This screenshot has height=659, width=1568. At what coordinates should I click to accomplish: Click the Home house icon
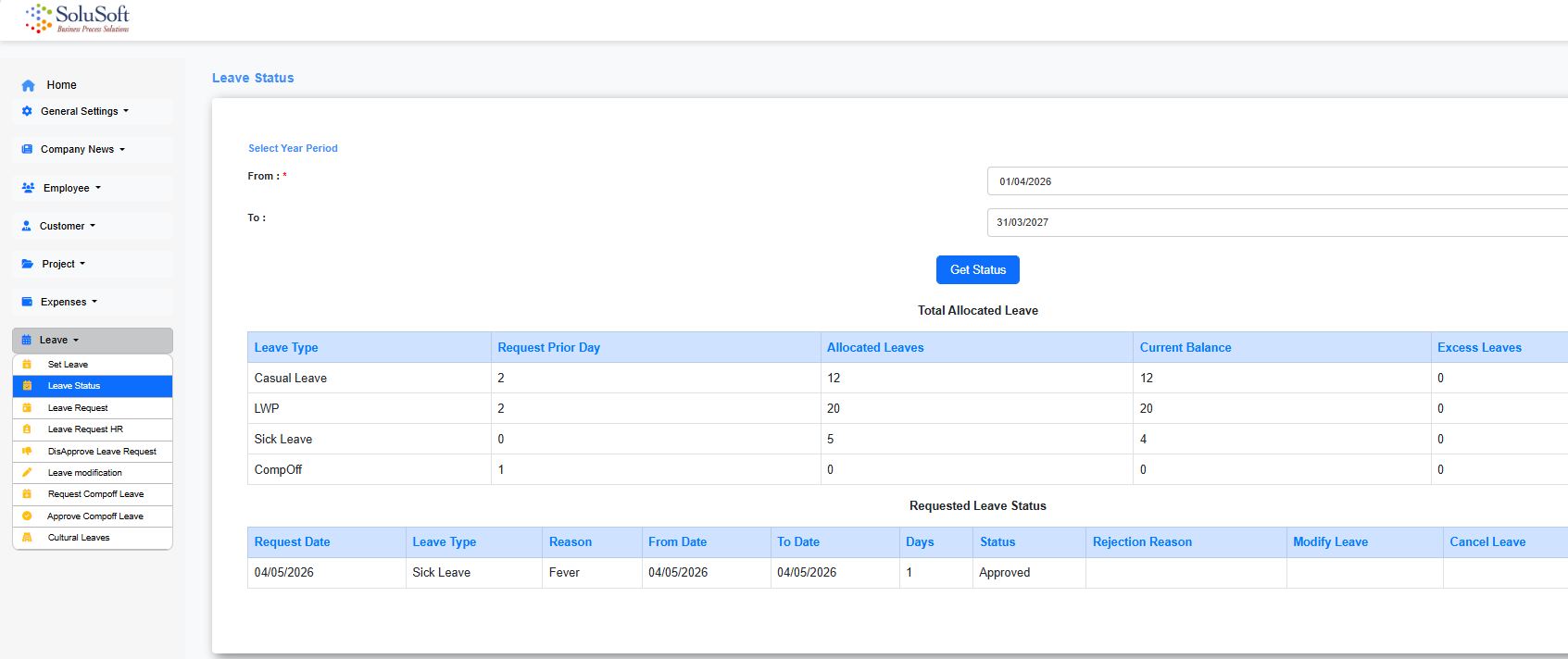(29, 85)
